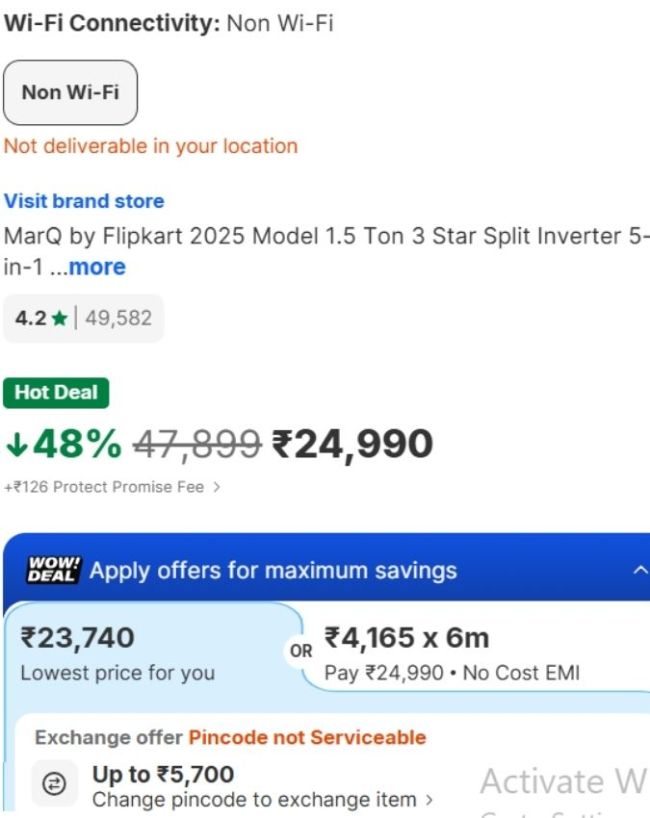This screenshot has width=650, height=818.
Task: Click the WOW! DEAL logo icon
Action: click(x=54, y=571)
